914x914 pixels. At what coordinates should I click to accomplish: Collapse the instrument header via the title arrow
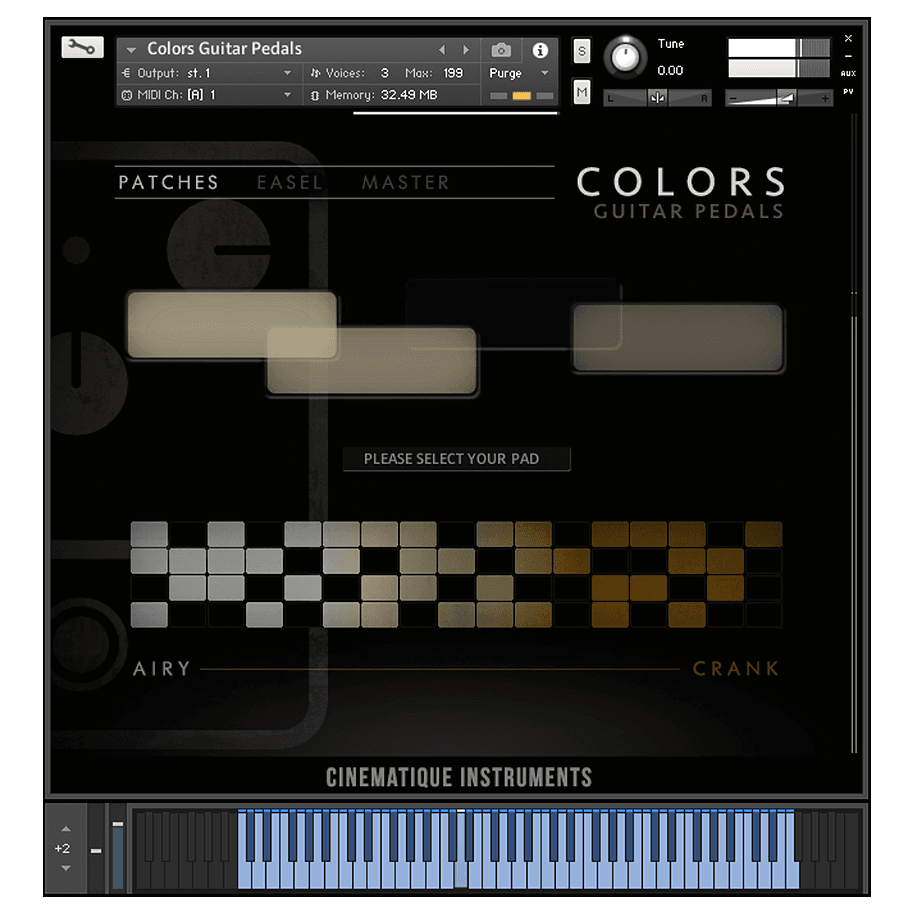tap(131, 50)
